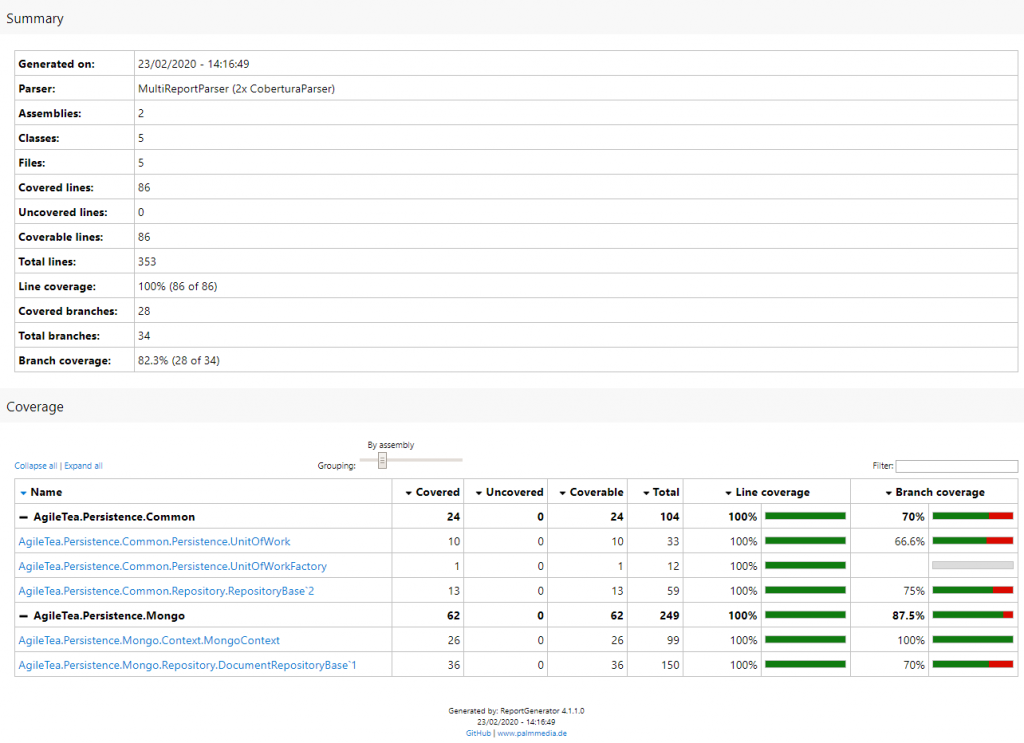Sort by the Covered column
Image resolution: width=1024 pixels, height=743 pixels.
(x=432, y=492)
